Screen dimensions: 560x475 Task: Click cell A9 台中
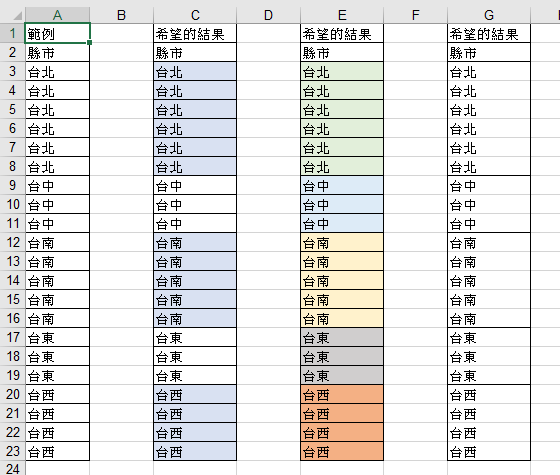(57, 185)
